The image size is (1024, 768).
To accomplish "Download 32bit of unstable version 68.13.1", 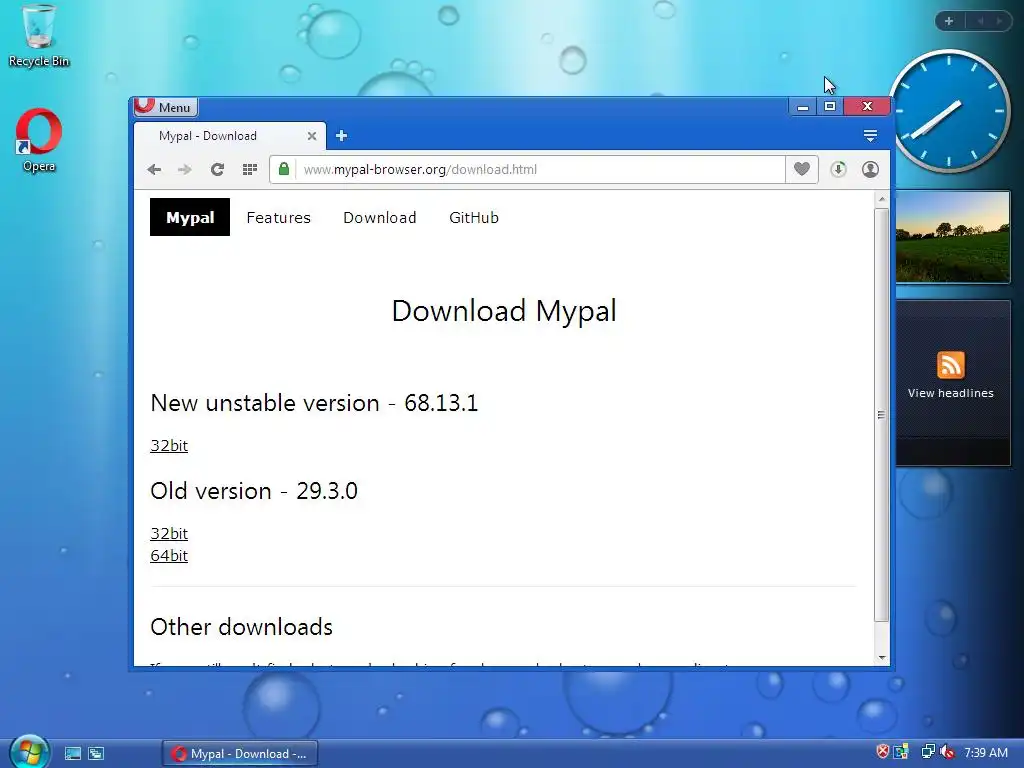I will [169, 445].
